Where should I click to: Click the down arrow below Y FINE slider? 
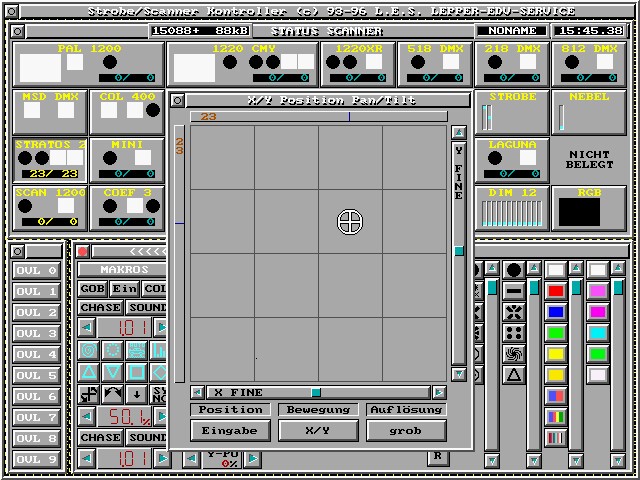tap(459, 373)
